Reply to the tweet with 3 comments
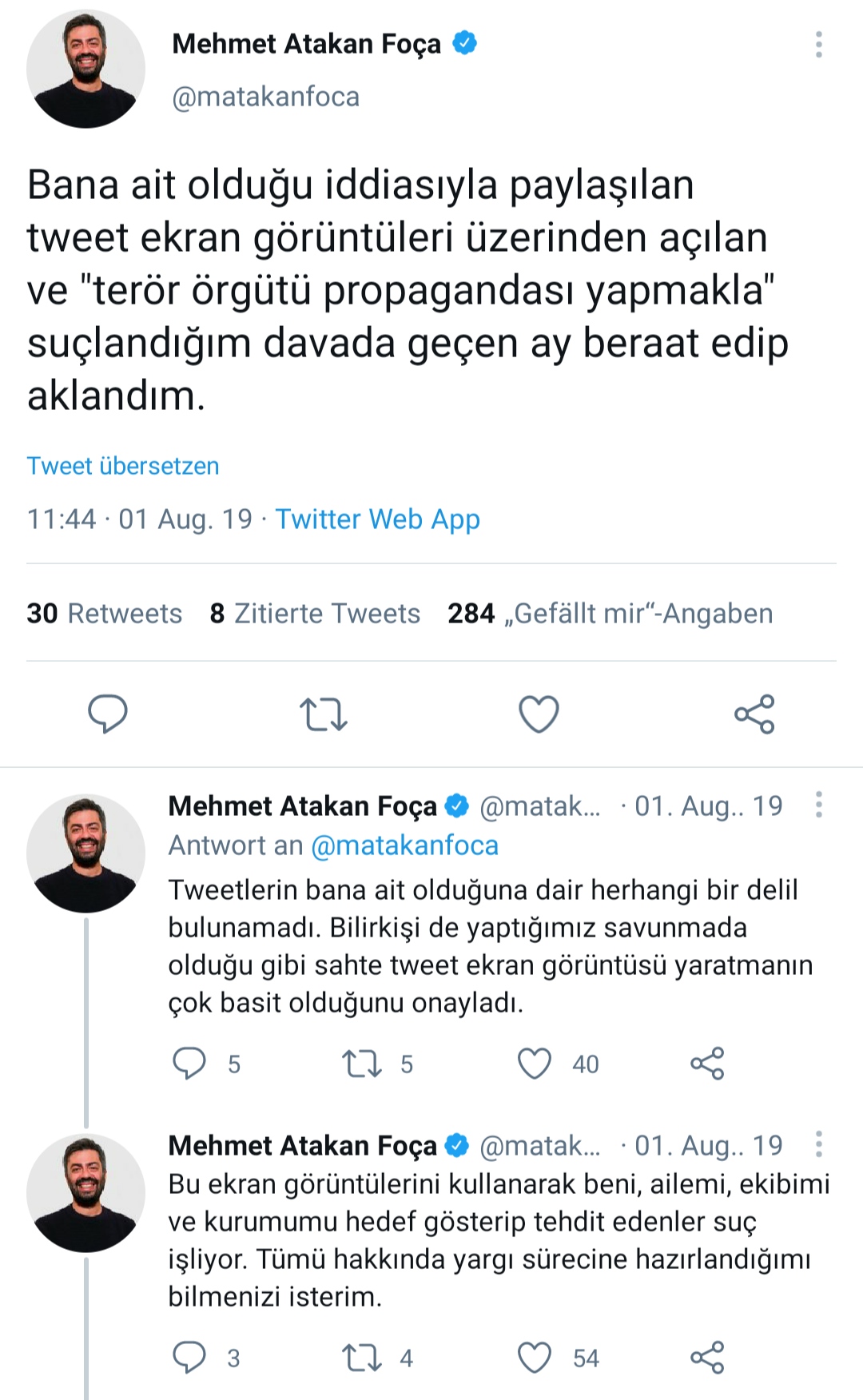The image size is (863, 1400). click(x=189, y=1357)
